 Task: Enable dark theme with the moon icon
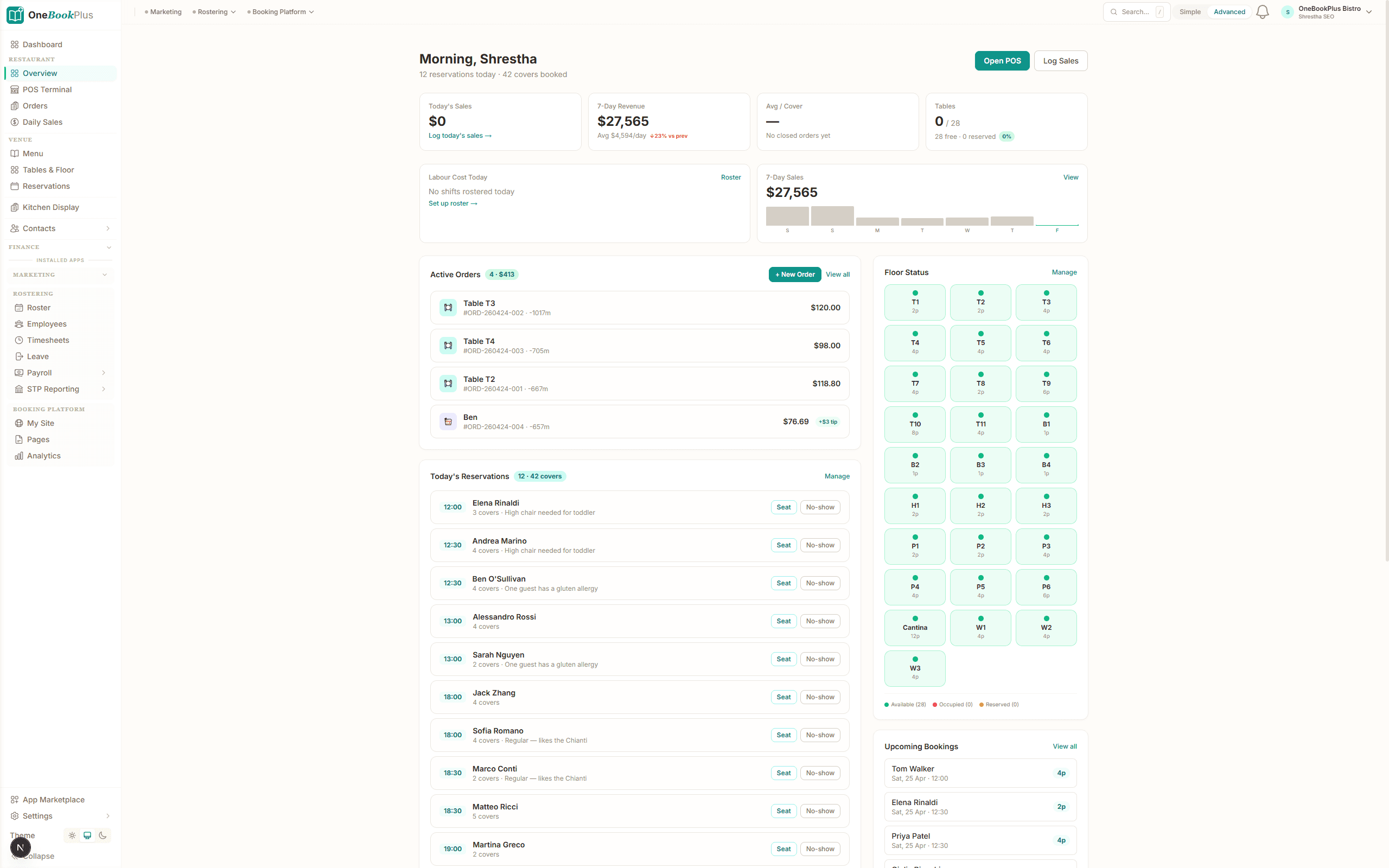pos(103,835)
